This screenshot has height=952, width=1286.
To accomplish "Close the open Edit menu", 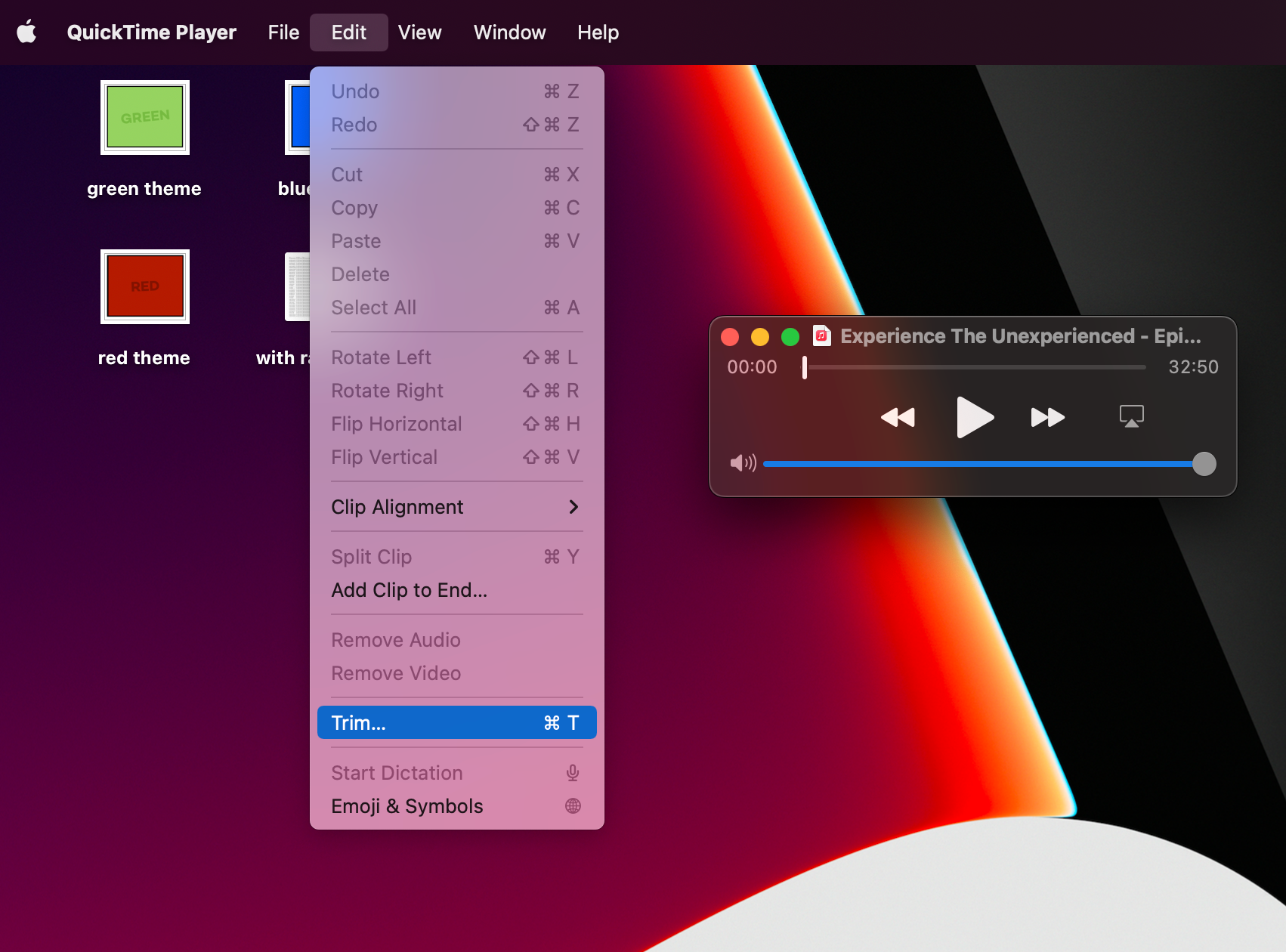I will (x=348, y=32).
